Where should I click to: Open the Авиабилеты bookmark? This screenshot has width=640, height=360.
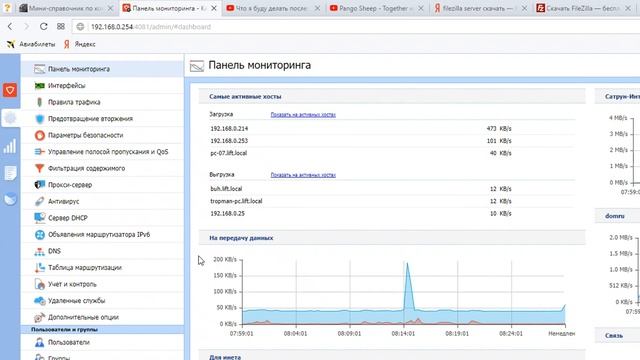coord(31,44)
